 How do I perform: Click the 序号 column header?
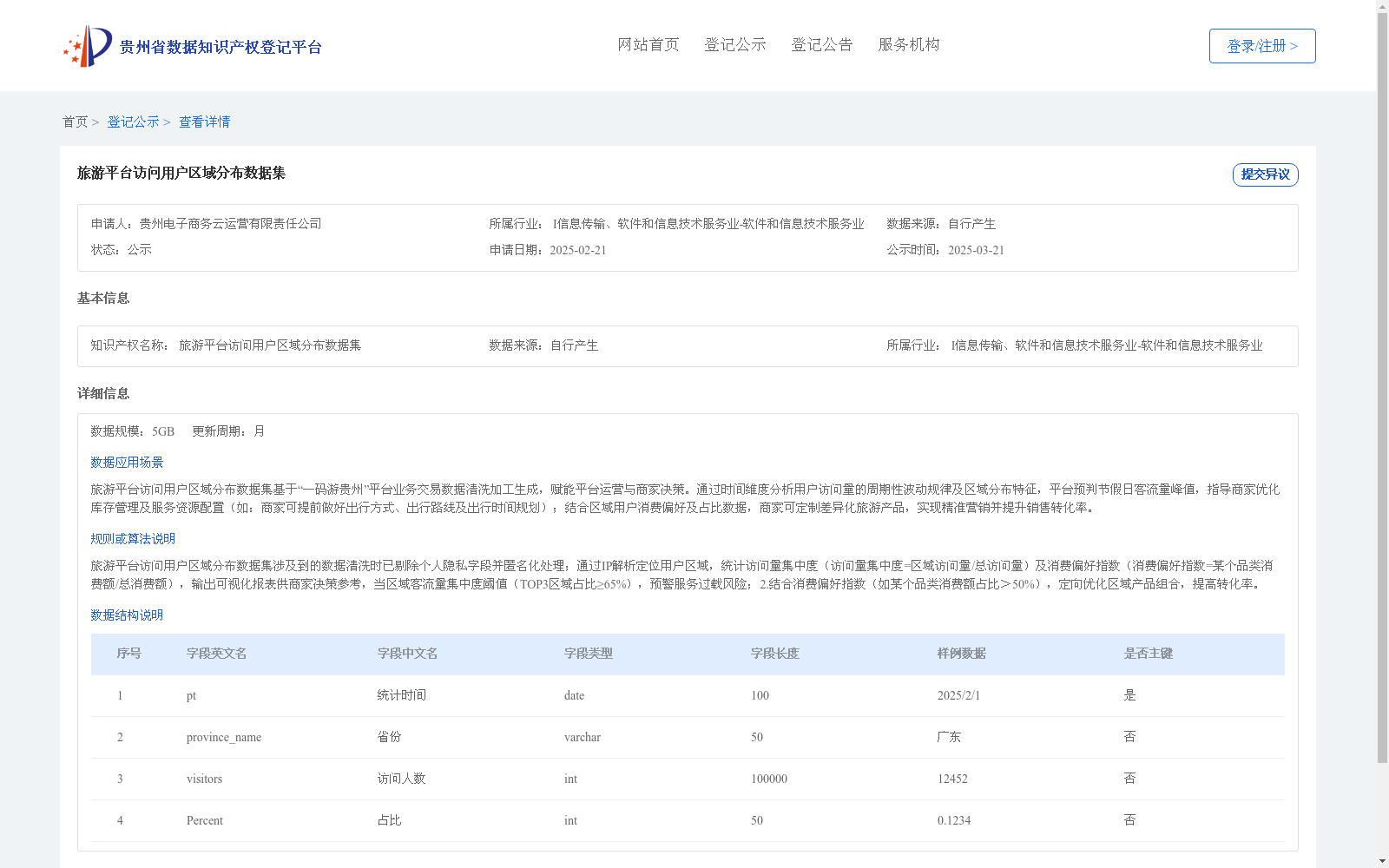(129, 654)
